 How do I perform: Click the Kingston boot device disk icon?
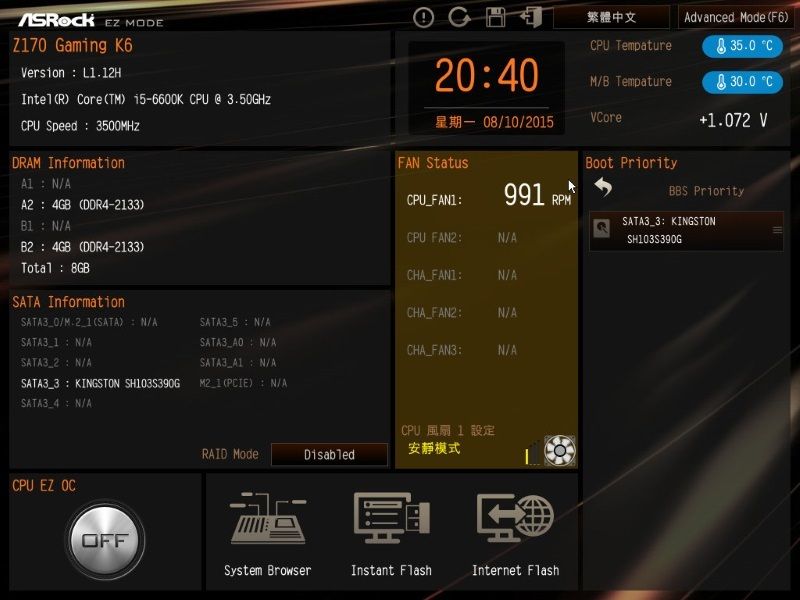click(602, 229)
